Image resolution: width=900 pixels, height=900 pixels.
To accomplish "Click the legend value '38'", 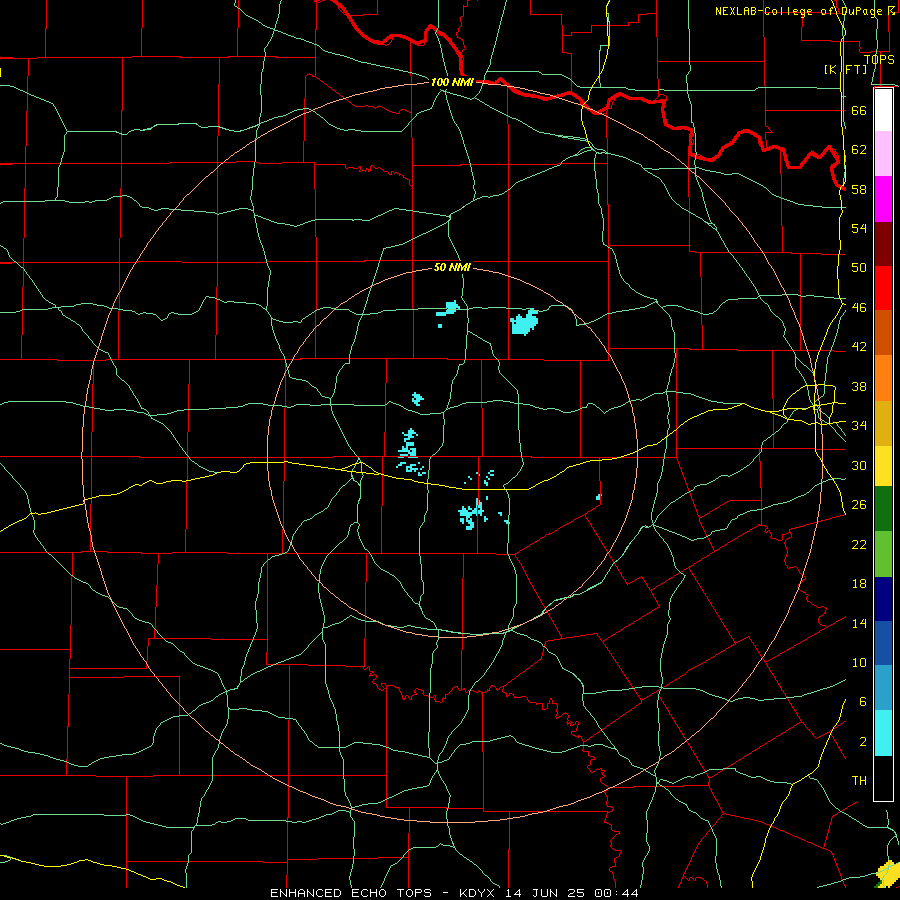I will [x=859, y=386].
